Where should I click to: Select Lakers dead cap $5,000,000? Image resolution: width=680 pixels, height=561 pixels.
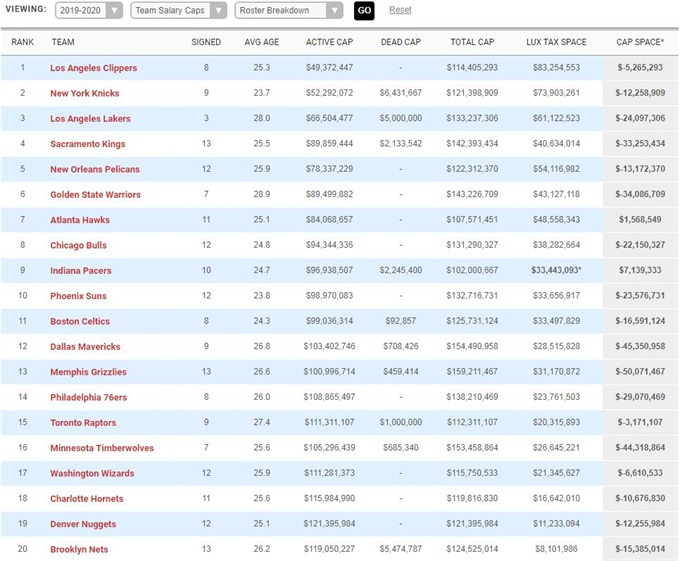pyautogui.click(x=401, y=118)
